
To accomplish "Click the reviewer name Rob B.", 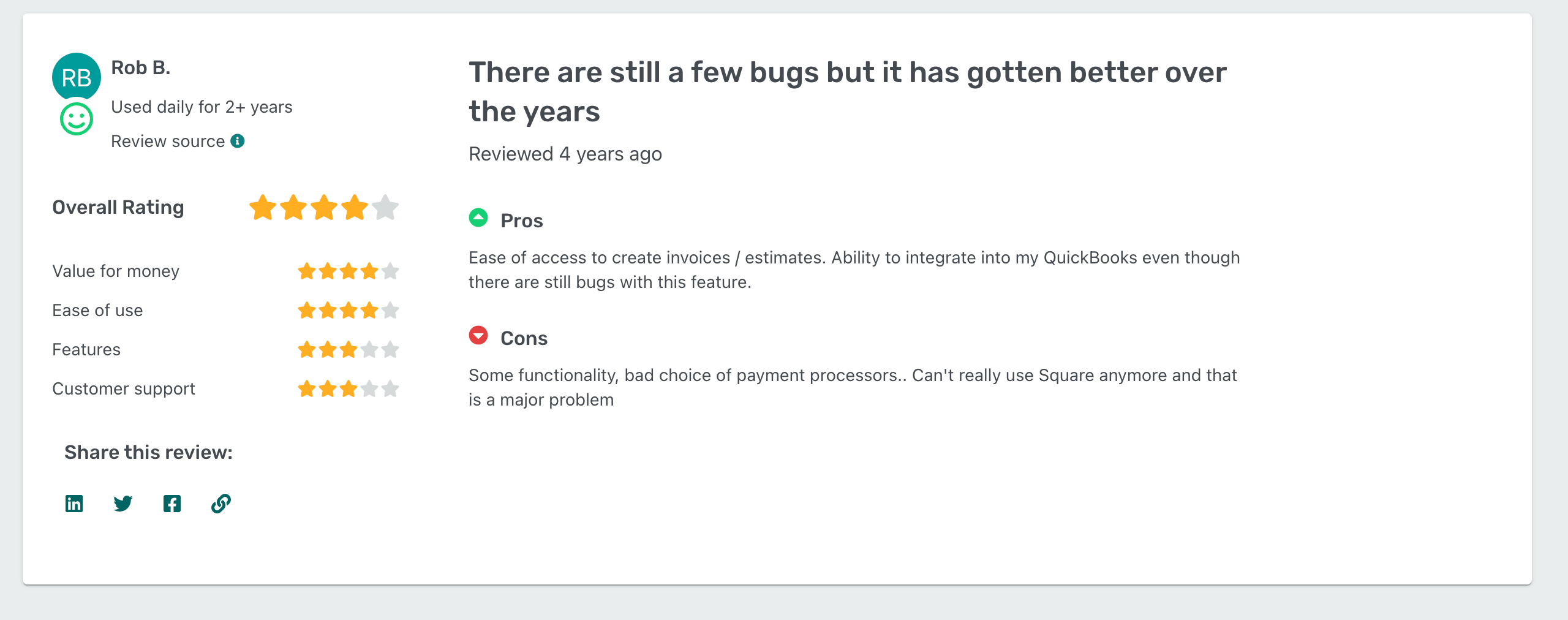I will pos(141,67).
